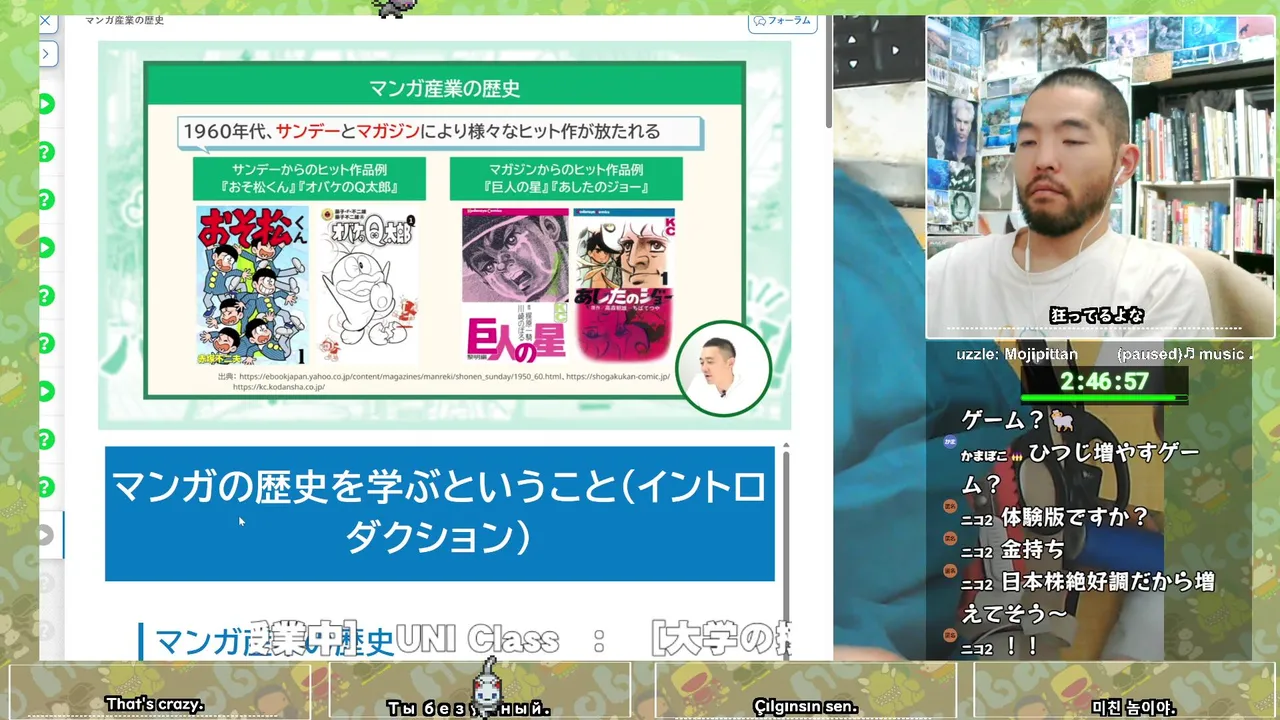Click the 巨人の星 manga cover image

515,284
